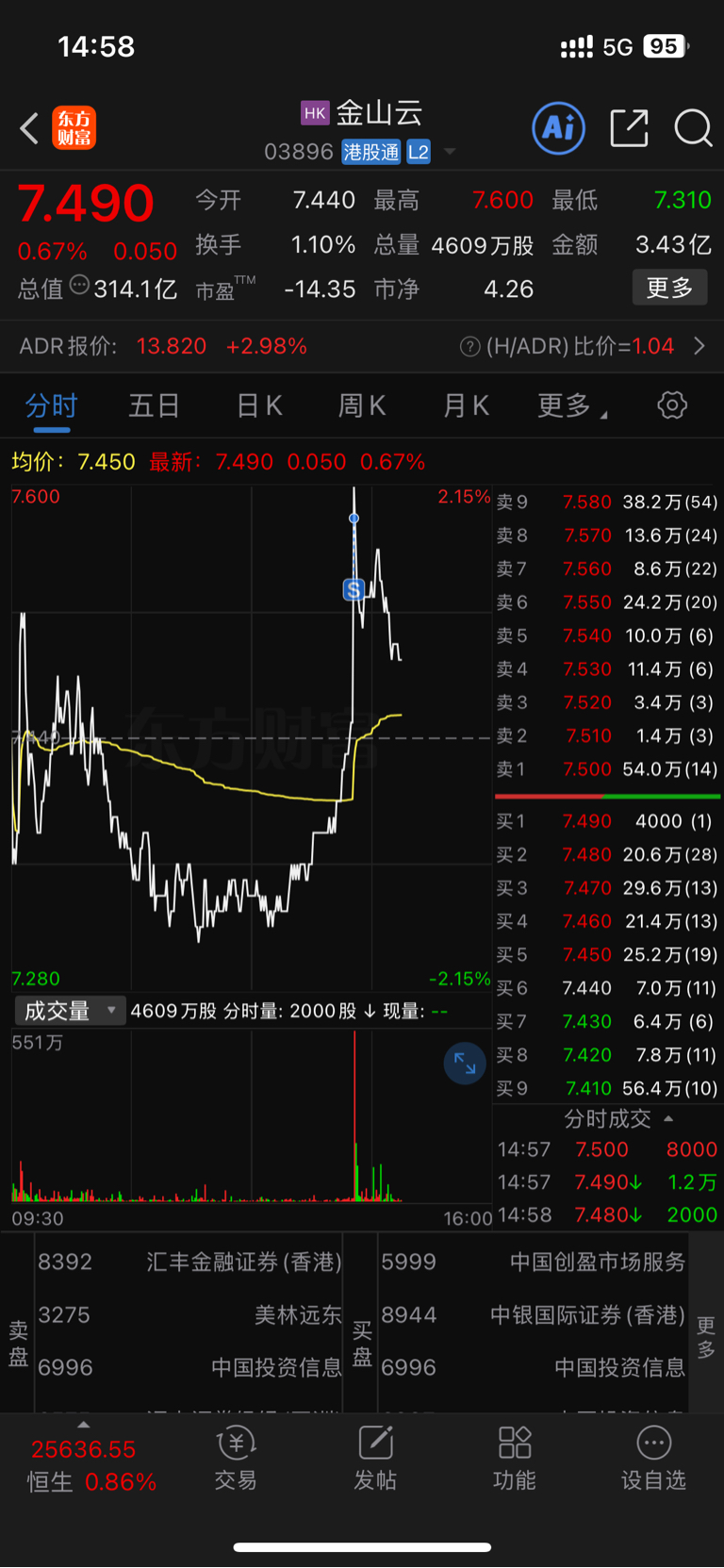Tap buyer broker 中国创盈市场服务
The width and height of the screenshot is (724, 1568).
pos(533,1263)
